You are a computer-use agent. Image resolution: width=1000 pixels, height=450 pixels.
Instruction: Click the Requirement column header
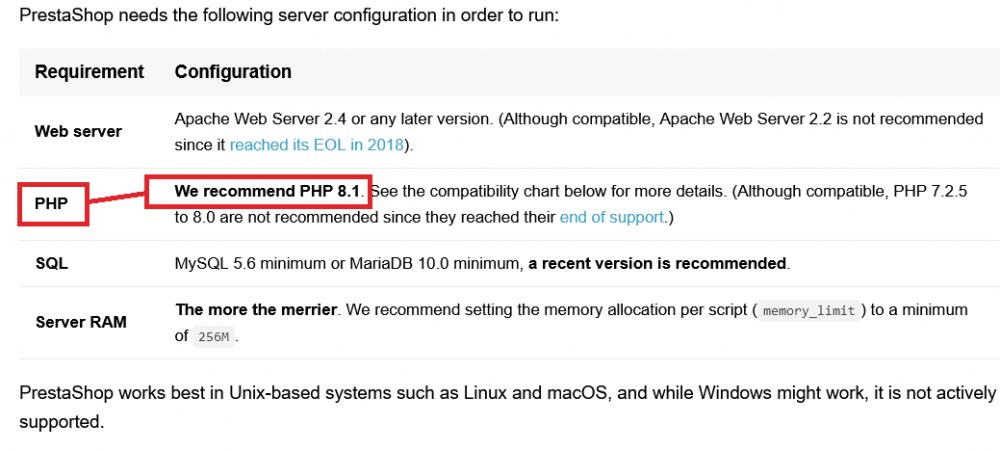pyautogui.click(x=89, y=72)
